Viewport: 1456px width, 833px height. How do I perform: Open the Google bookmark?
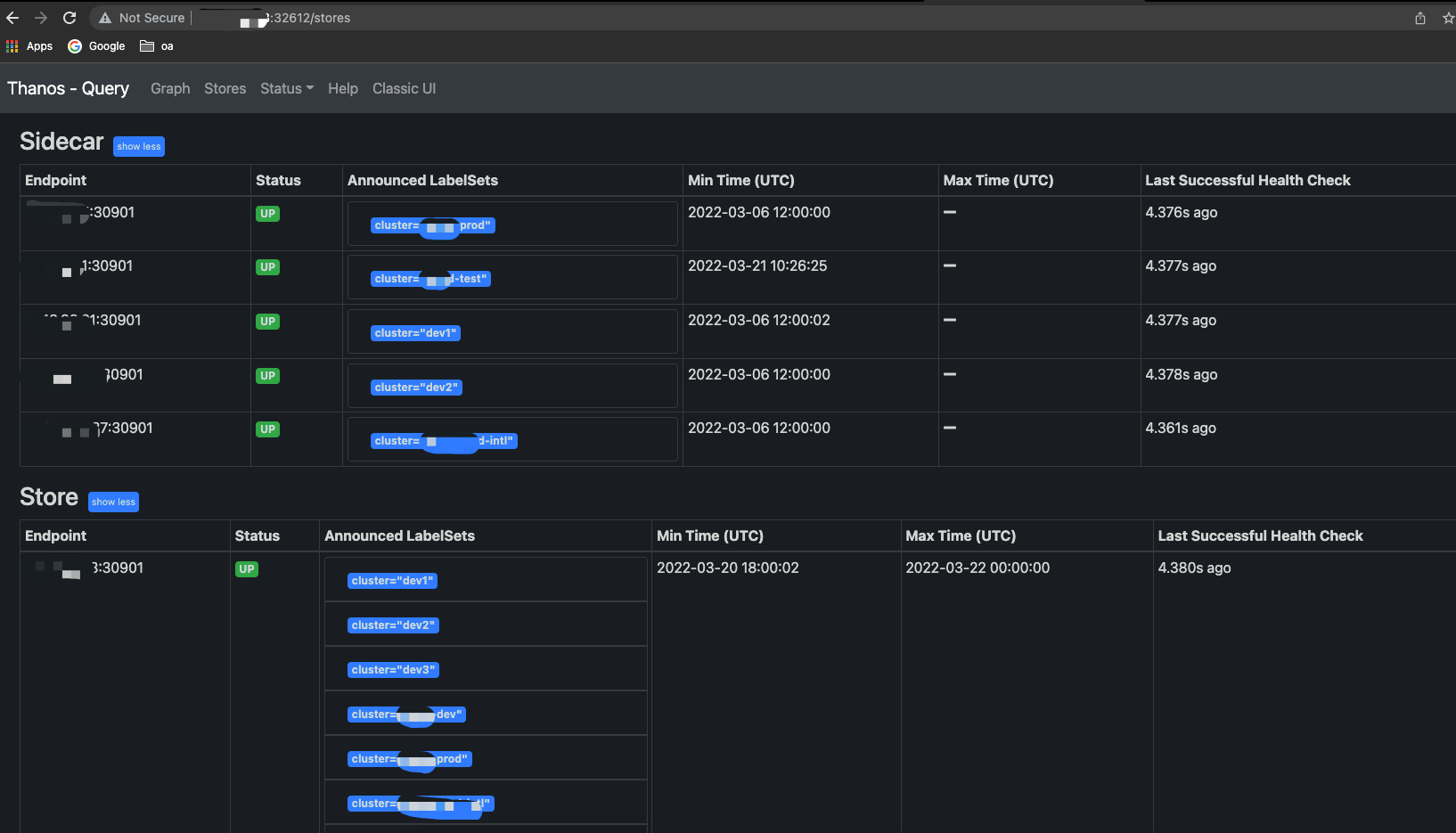(x=96, y=46)
